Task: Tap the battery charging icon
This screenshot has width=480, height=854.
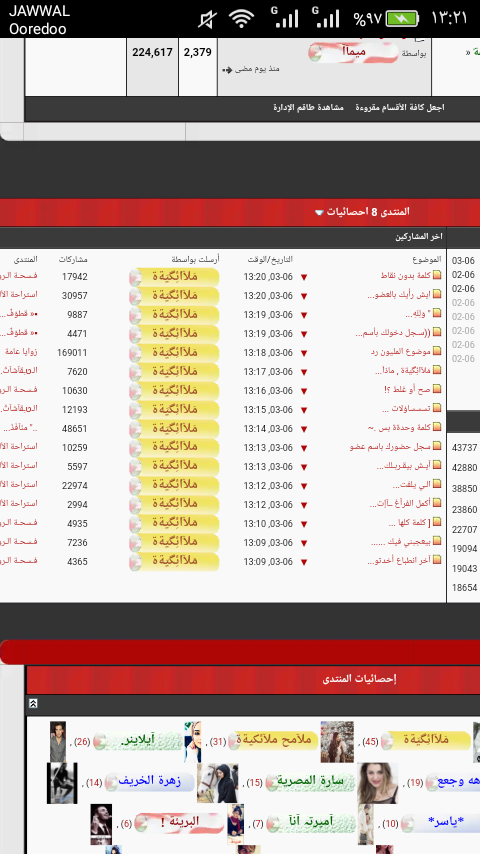Action: click(x=402, y=19)
